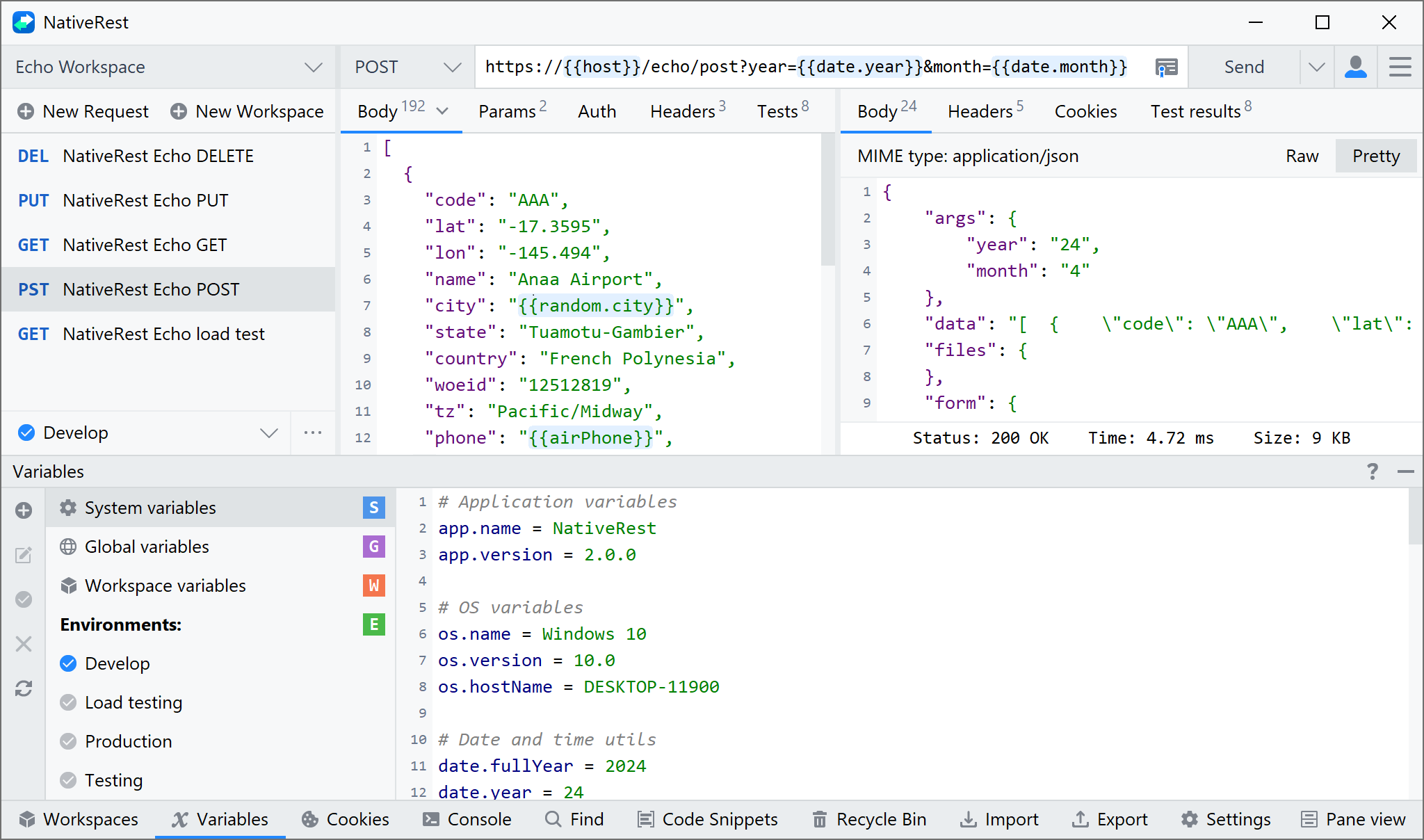This screenshot has height=840, width=1424.
Task: Open Workspaces from bottom bar
Action: 79,819
